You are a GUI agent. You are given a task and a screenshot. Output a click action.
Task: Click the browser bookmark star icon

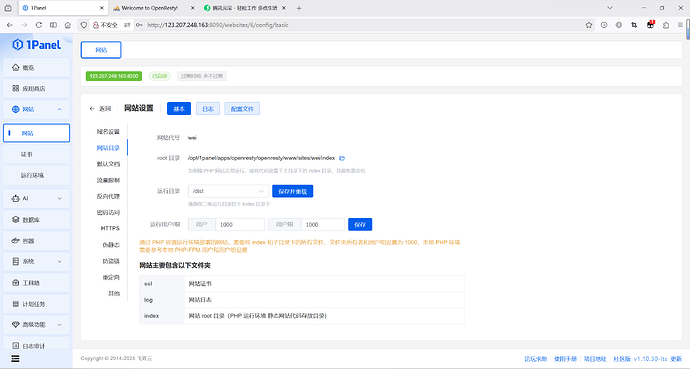pos(589,25)
